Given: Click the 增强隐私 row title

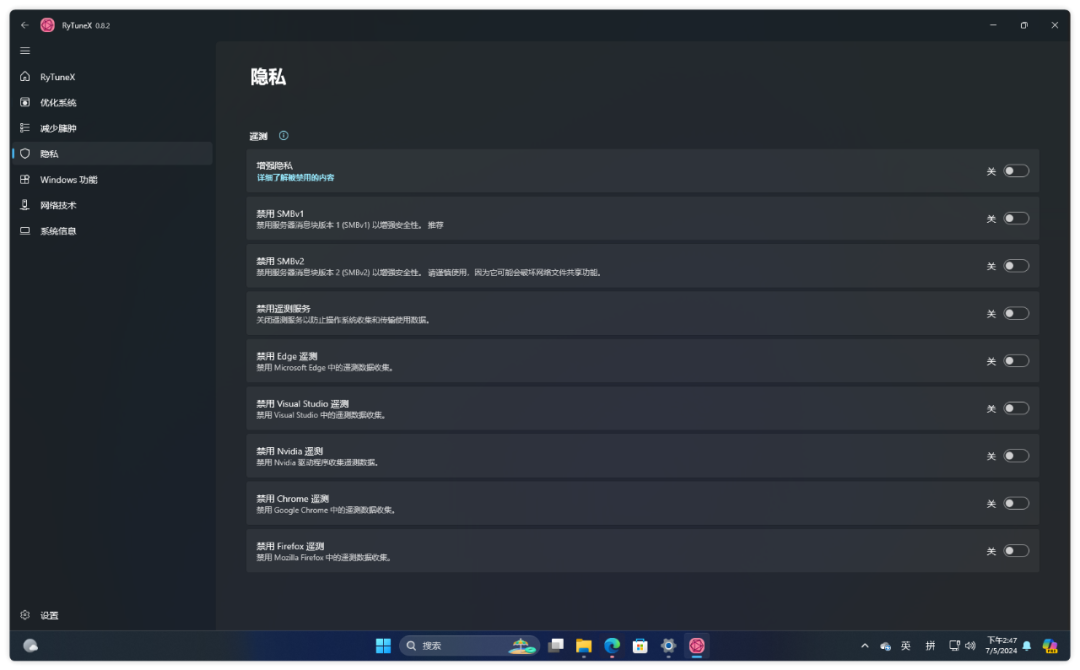Looking at the screenshot, I should (x=275, y=165).
